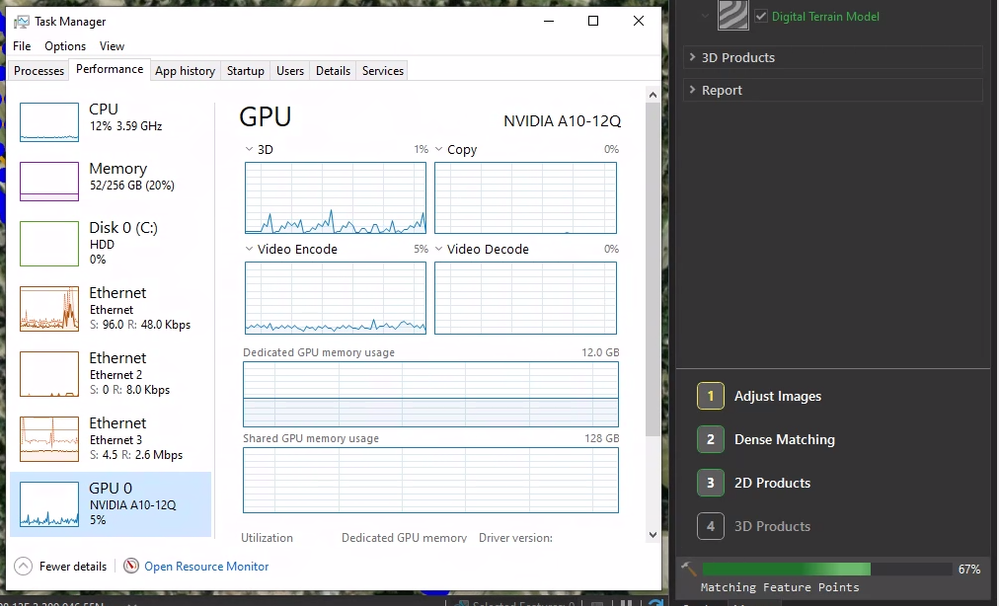Click the Shared GPU memory usage graph
The image size is (999, 606).
click(431, 480)
